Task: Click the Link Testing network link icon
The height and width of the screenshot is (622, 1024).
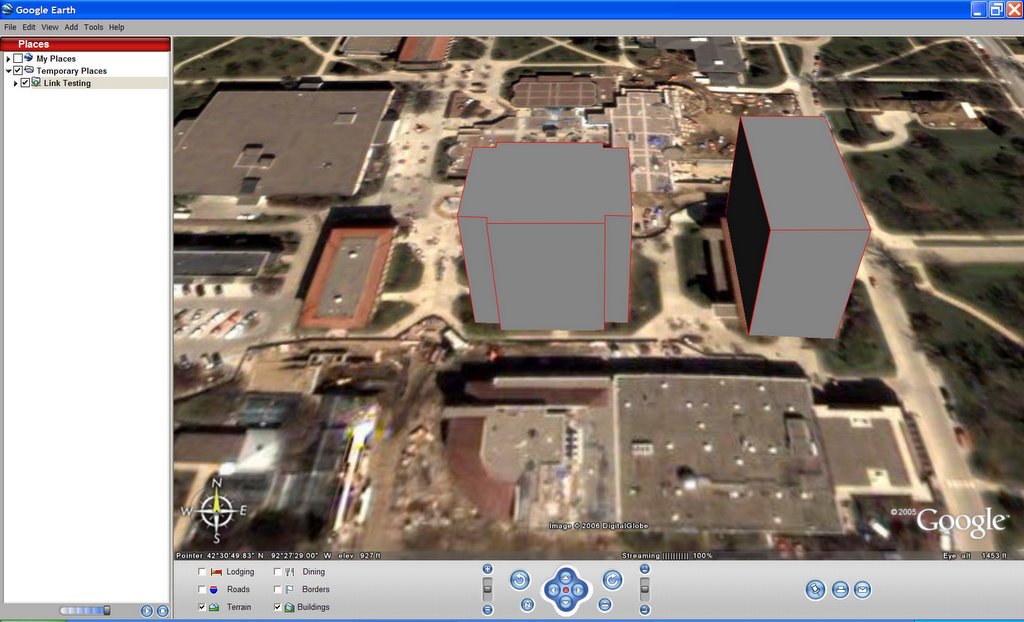Action: pos(36,82)
